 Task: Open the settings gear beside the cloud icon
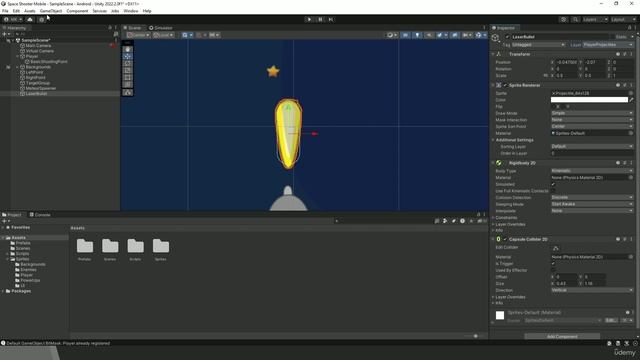tap(41, 19)
